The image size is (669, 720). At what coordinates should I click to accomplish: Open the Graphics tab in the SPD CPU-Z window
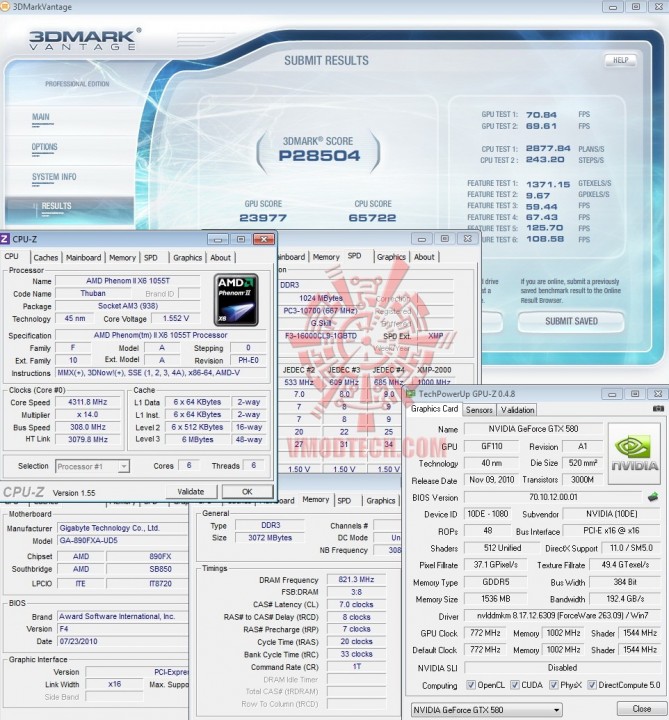[391, 257]
